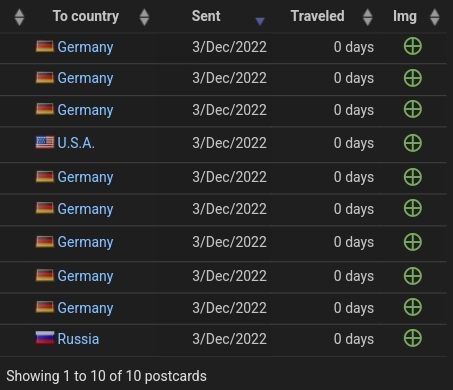
Task: Sort by the Img column arrows
Action: tap(434, 17)
